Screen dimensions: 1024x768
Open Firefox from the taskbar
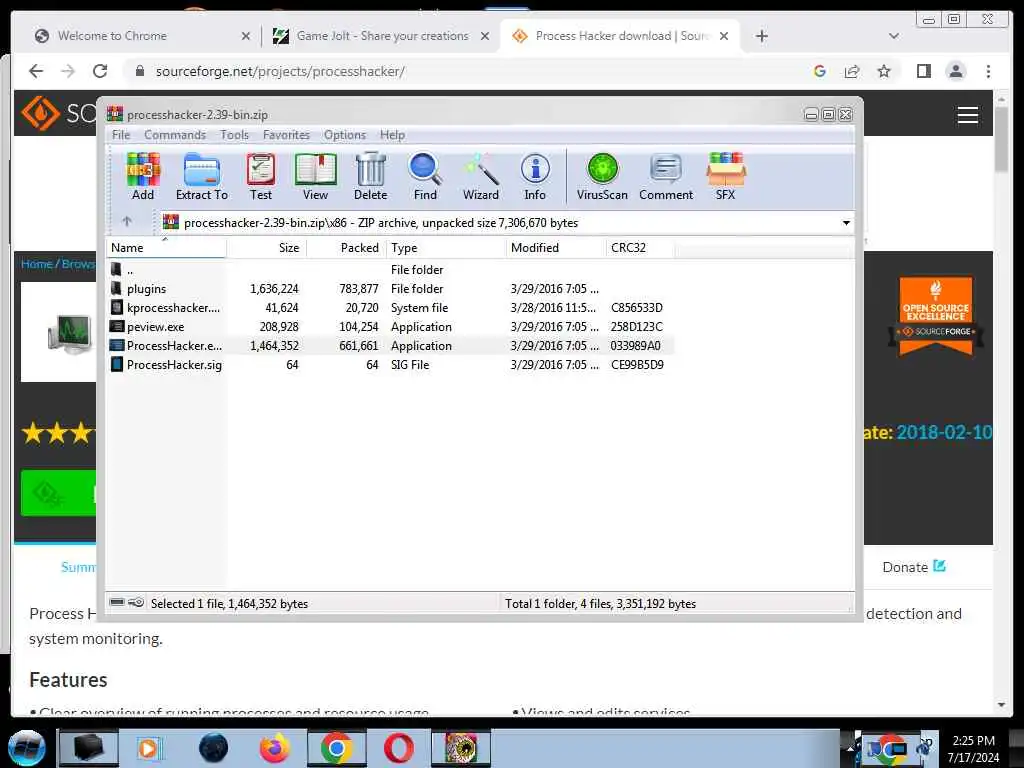coord(275,748)
